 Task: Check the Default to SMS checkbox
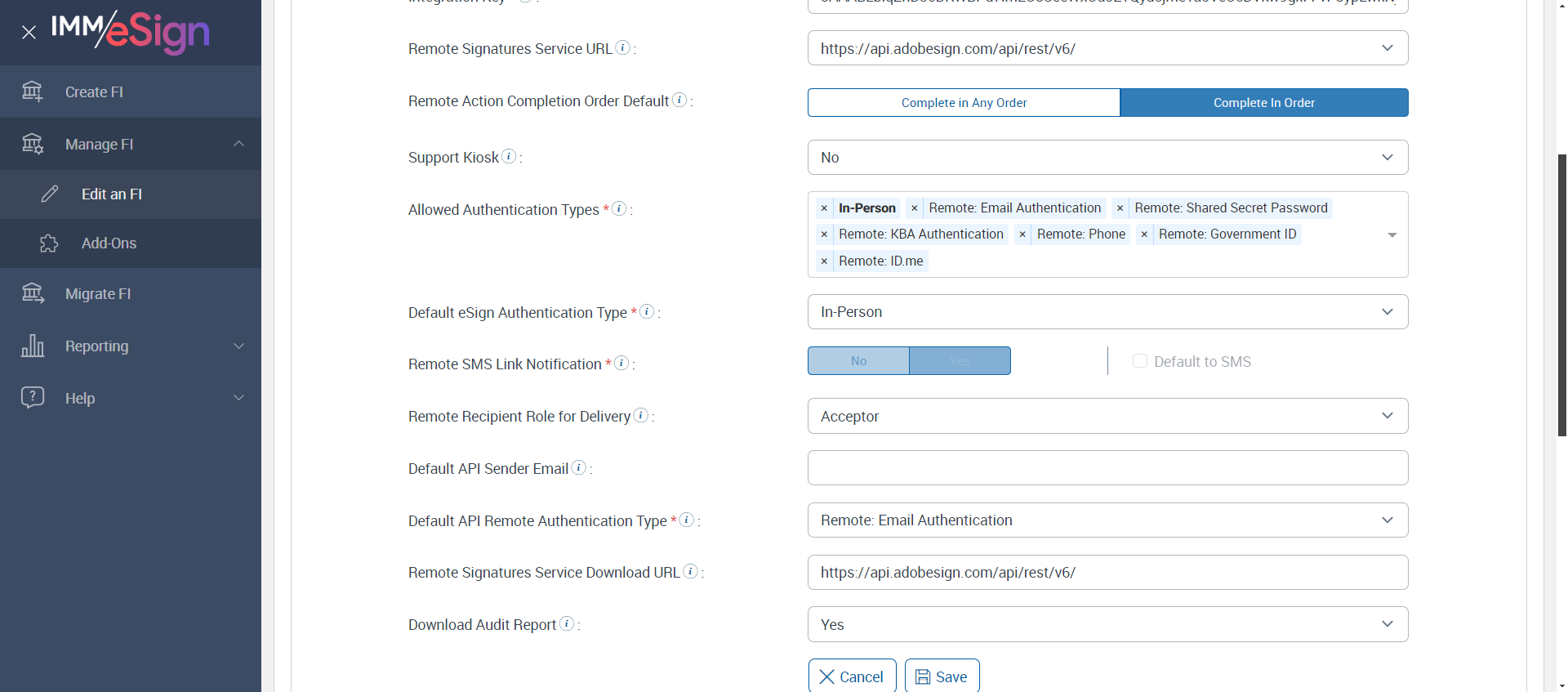1140,361
